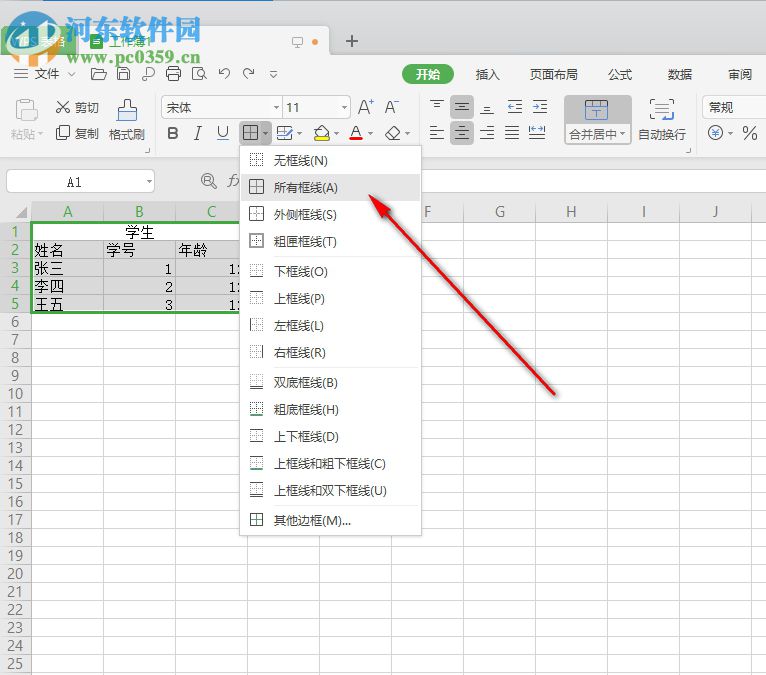Viewport: 766px width, 675px height.
Task: Switch to the 页面布局 tab
Action: (x=553, y=74)
